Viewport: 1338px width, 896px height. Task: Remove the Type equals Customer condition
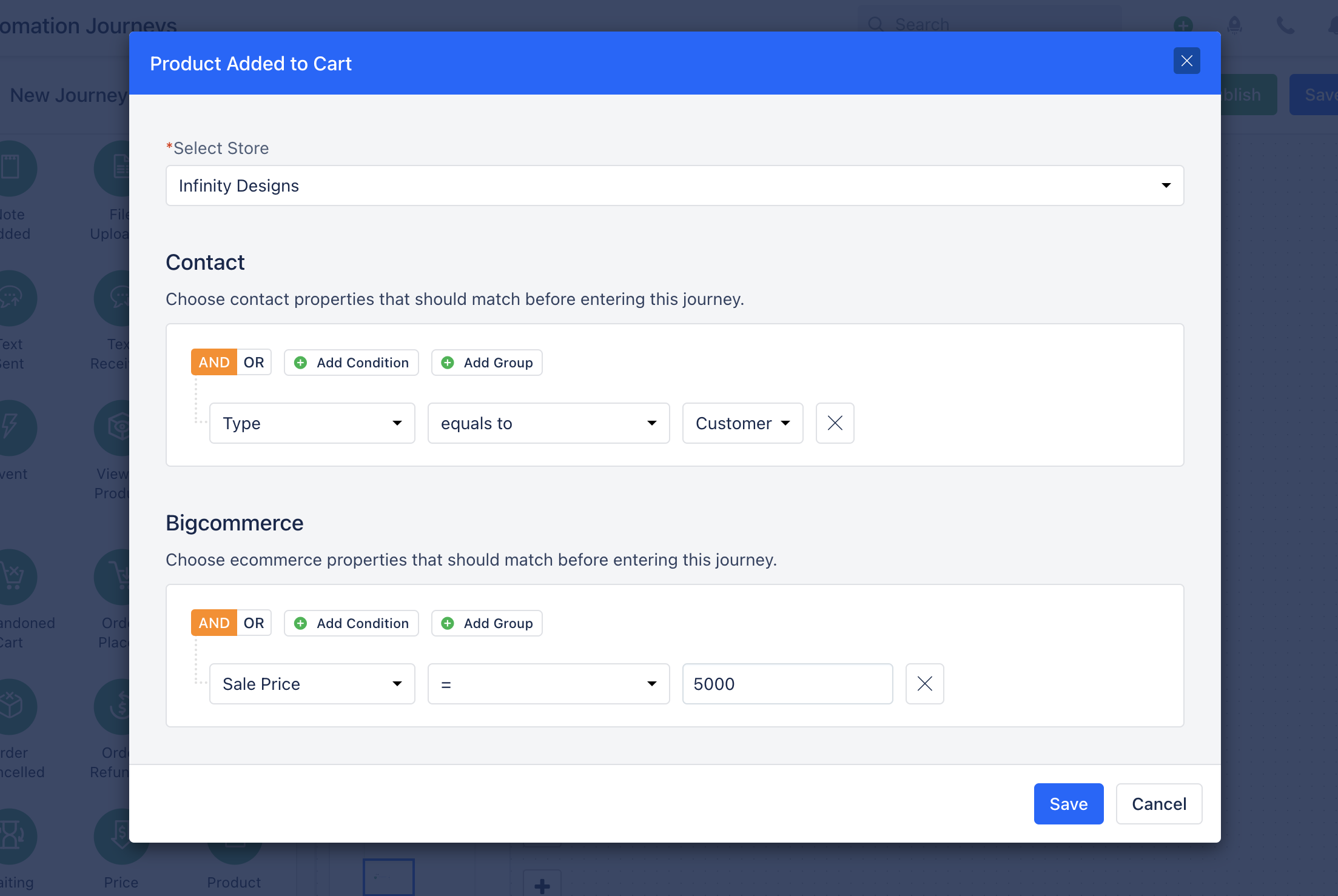point(835,423)
